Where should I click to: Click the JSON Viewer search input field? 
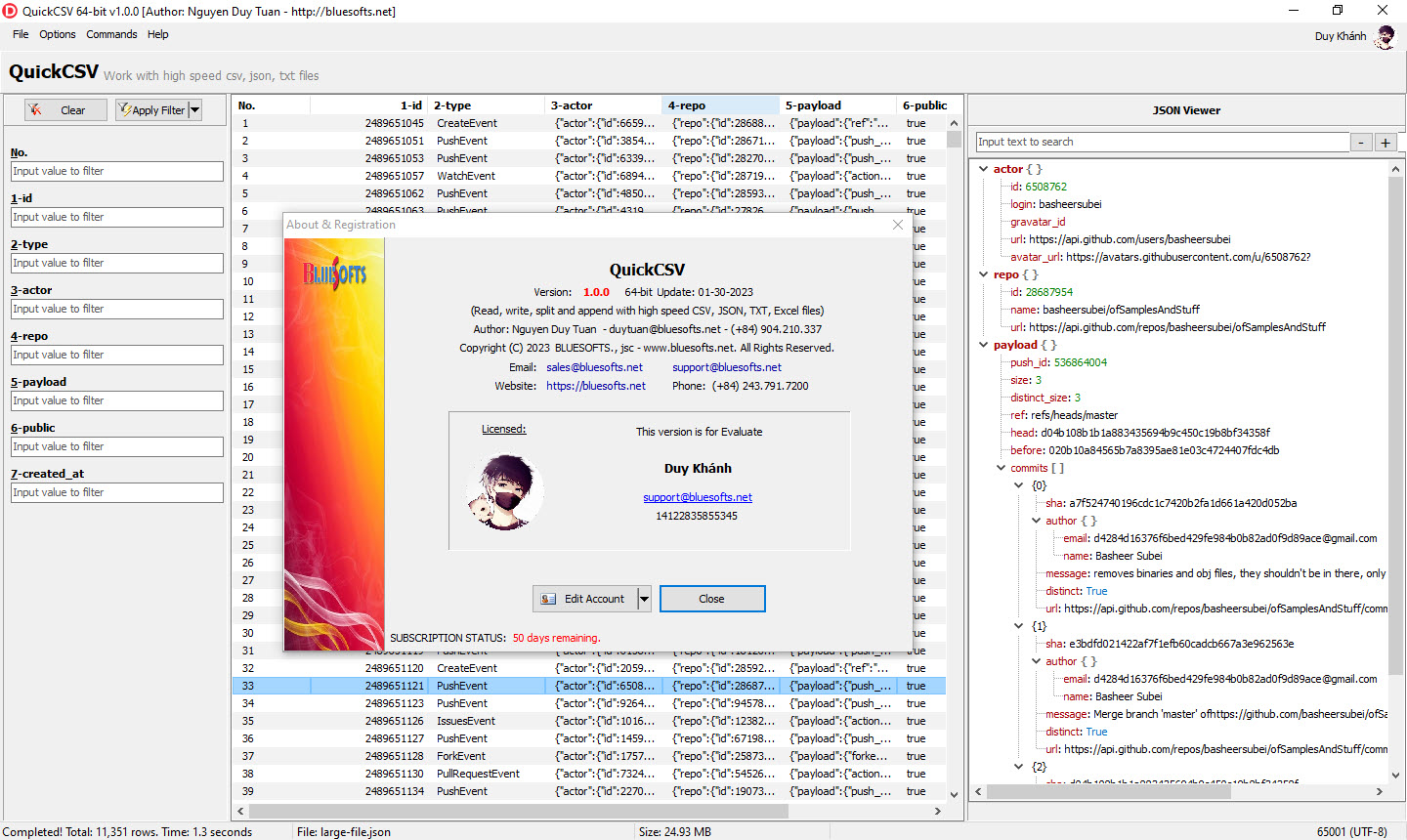pyautogui.click(x=1163, y=142)
